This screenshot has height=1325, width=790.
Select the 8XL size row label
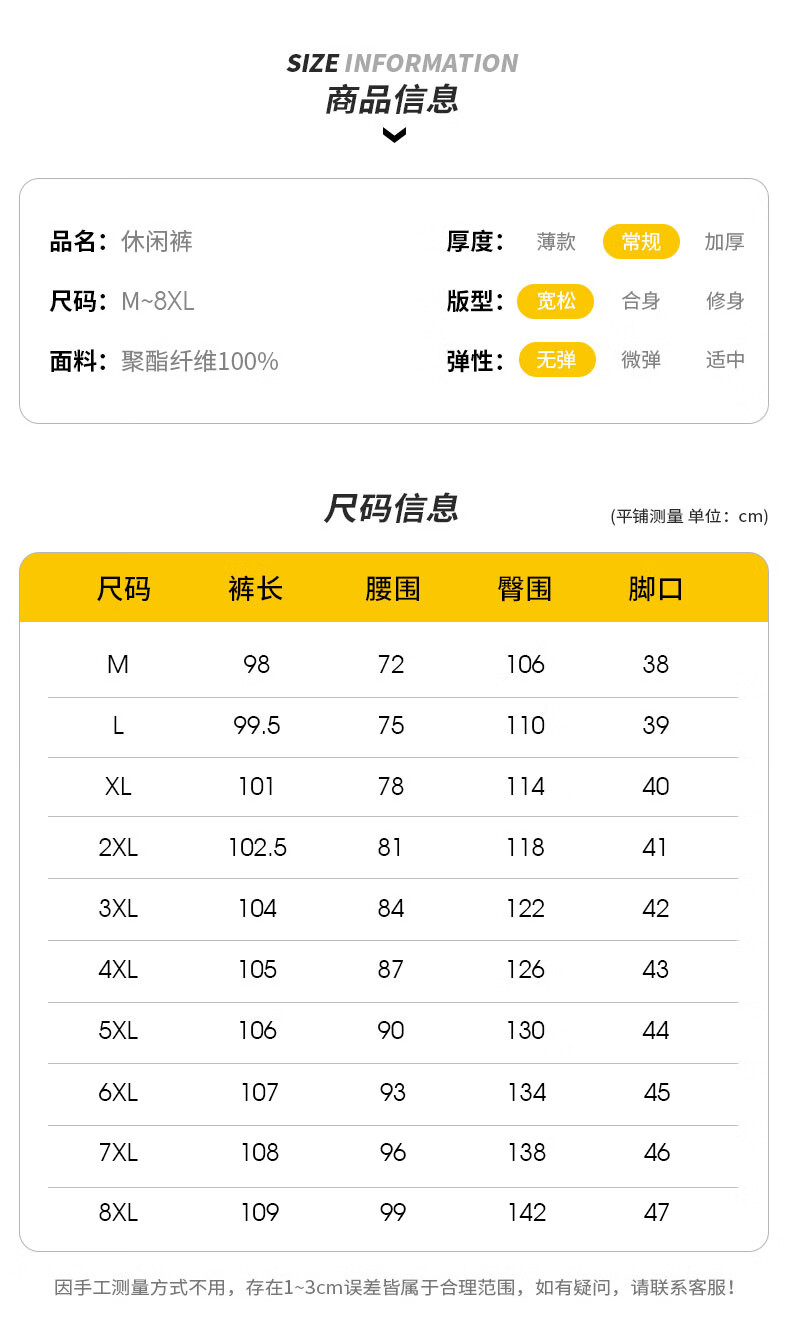pyautogui.click(x=118, y=1213)
